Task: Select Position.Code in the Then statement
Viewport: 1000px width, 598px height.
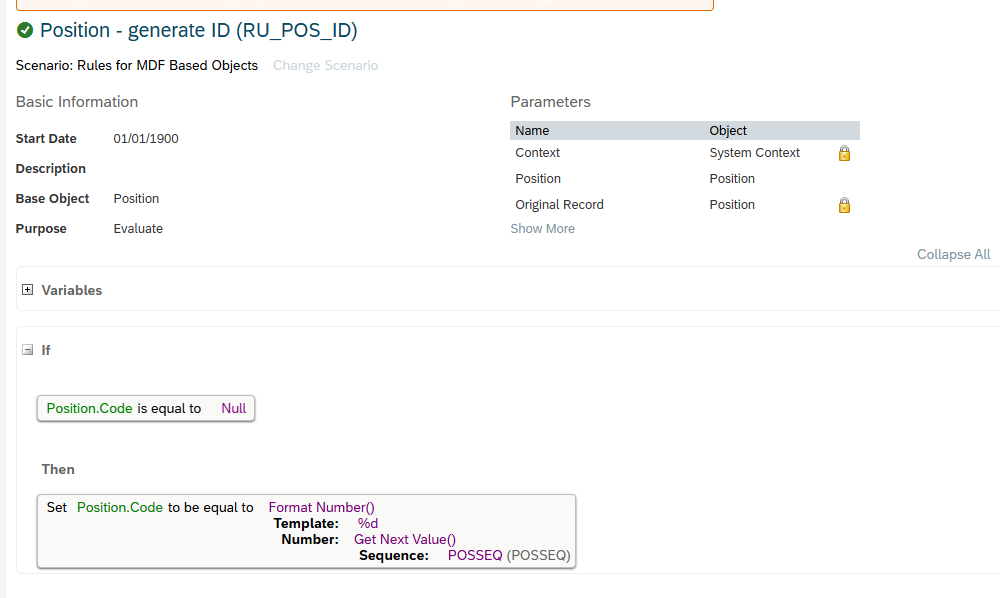Action: 119,507
